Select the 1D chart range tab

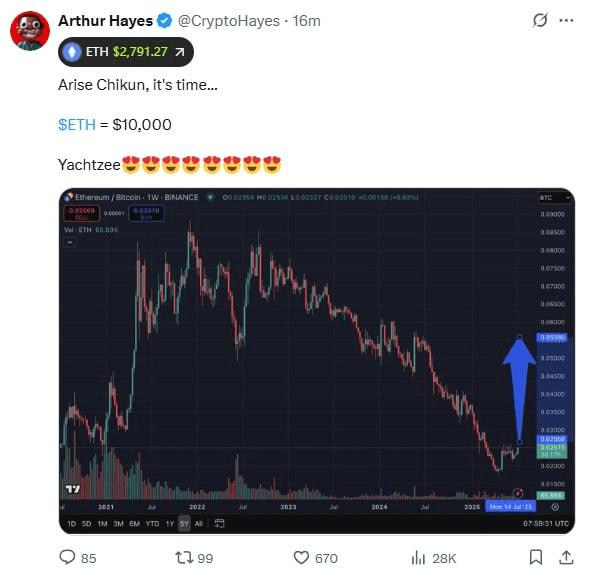pos(71,523)
